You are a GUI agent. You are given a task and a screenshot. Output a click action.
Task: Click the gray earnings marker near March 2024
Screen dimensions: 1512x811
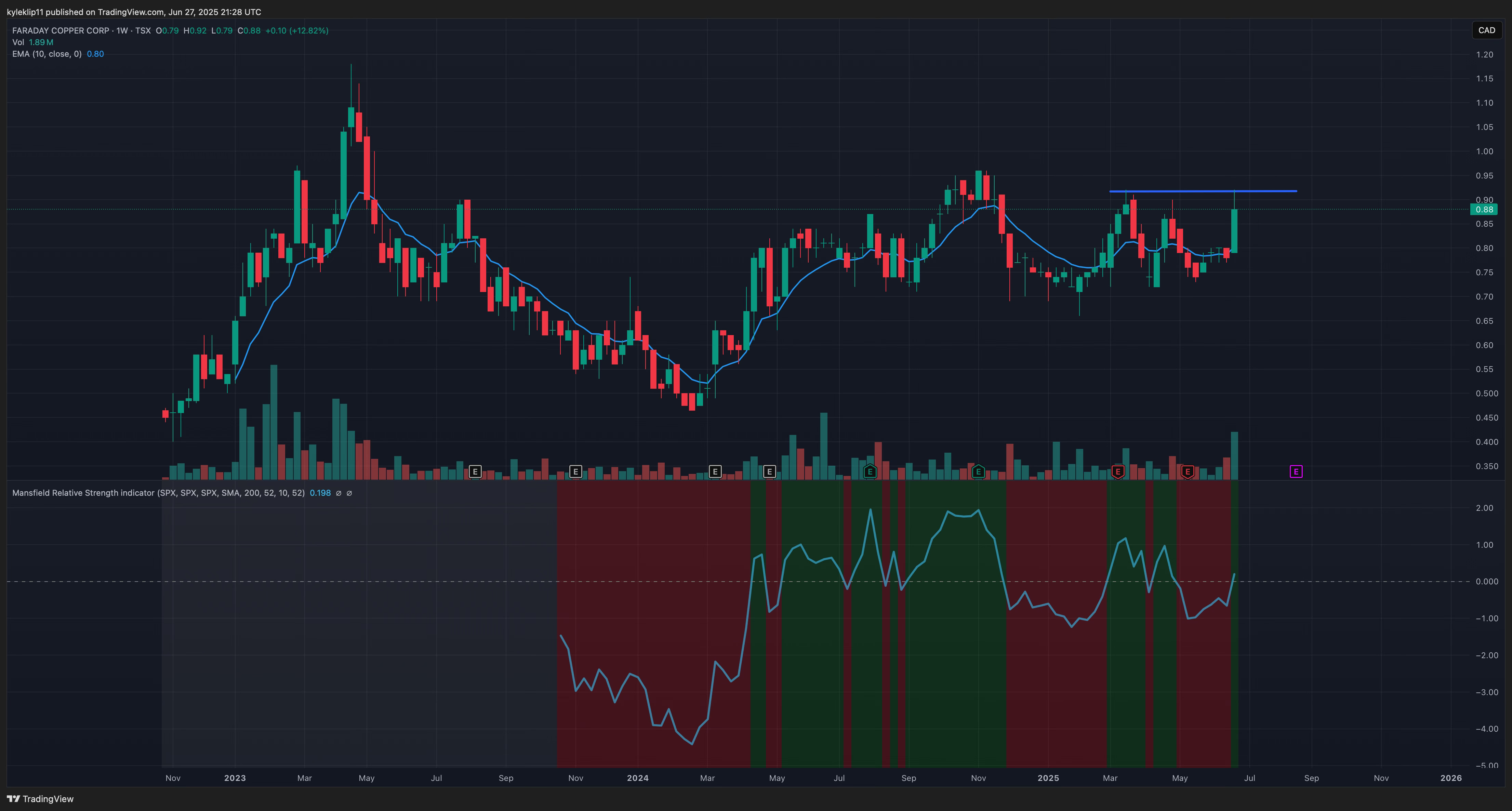click(715, 472)
